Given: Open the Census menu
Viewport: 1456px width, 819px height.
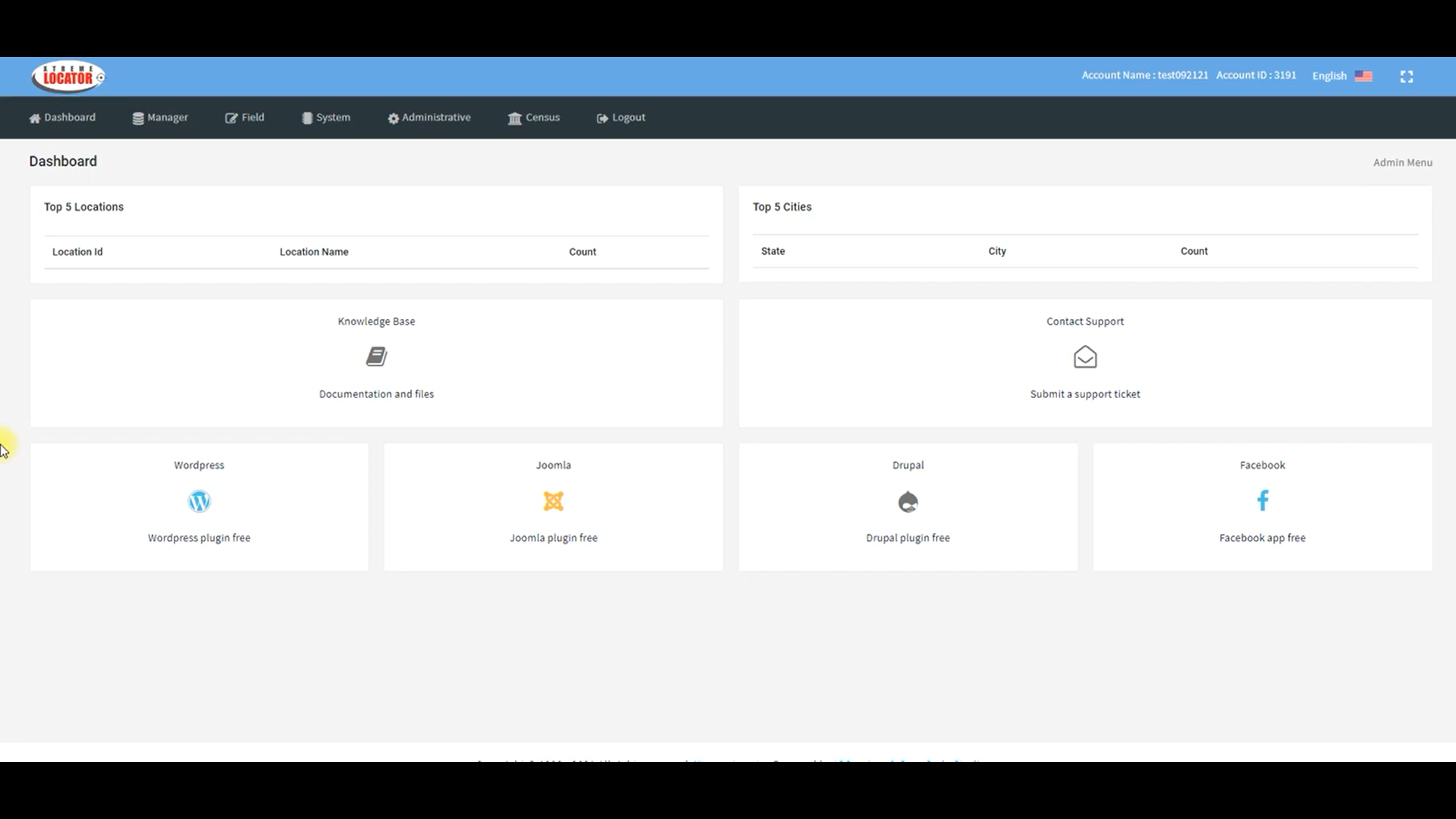Looking at the screenshot, I should pyautogui.click(x=534, y=118).
